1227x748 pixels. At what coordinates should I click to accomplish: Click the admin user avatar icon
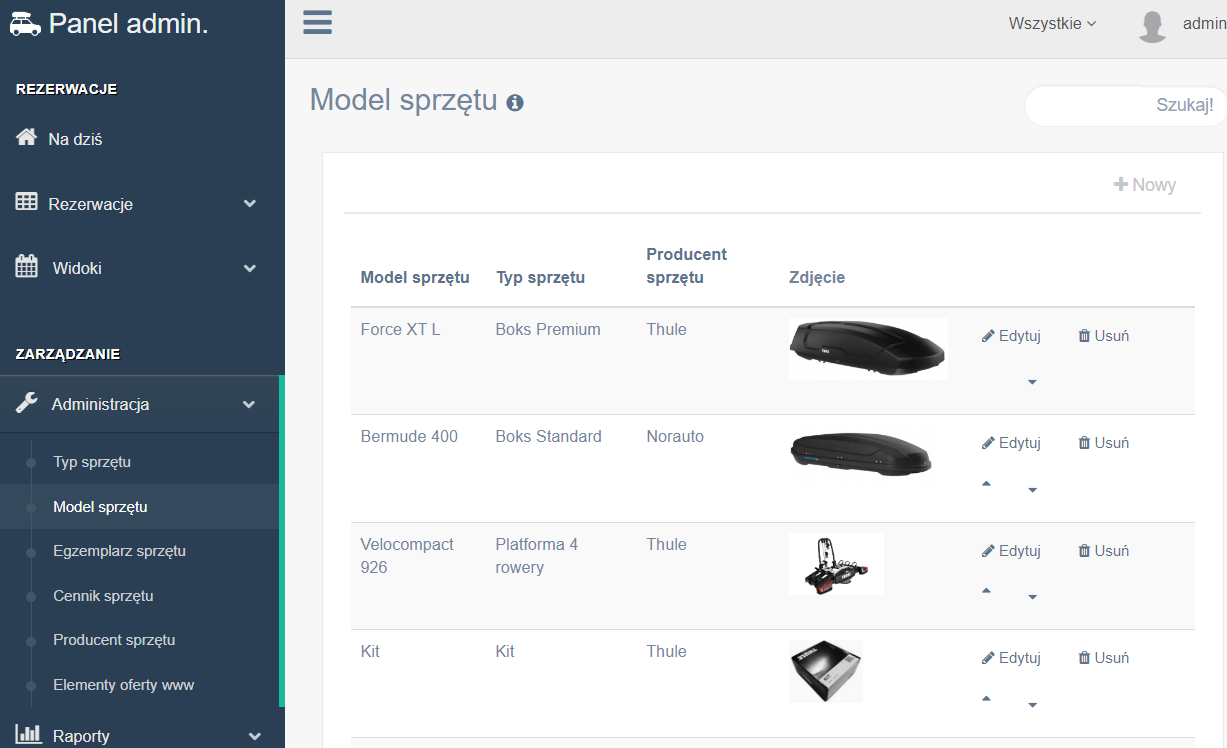1153,25
